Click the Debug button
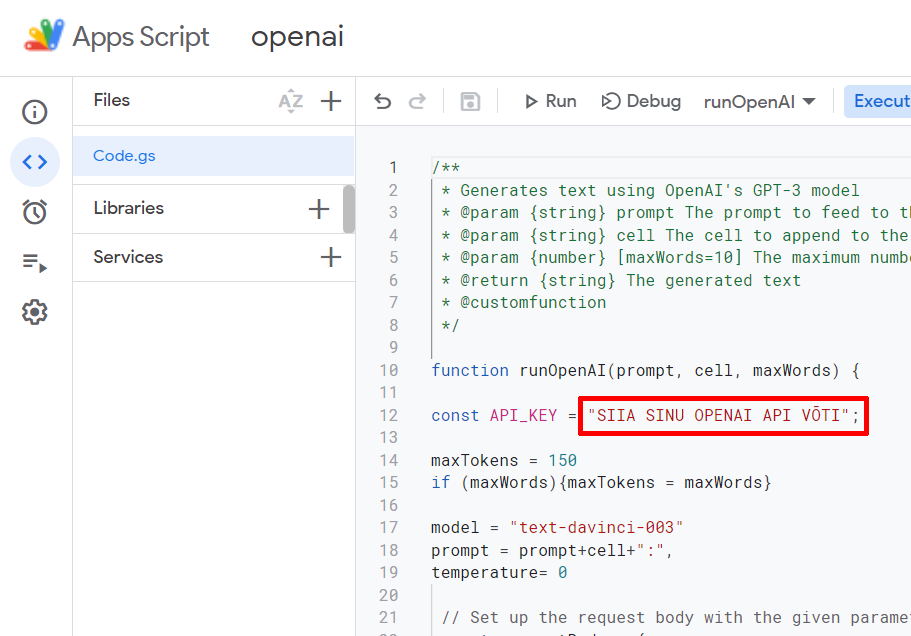 tap(641, 102)
